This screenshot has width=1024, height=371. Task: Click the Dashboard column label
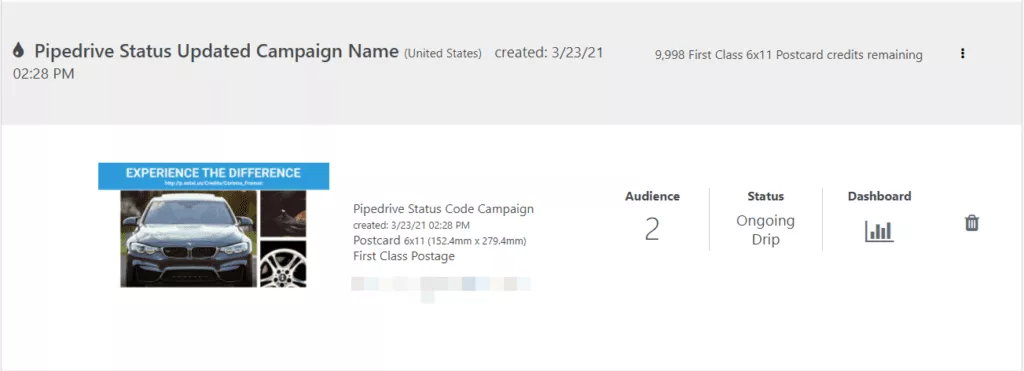point(879,196)
